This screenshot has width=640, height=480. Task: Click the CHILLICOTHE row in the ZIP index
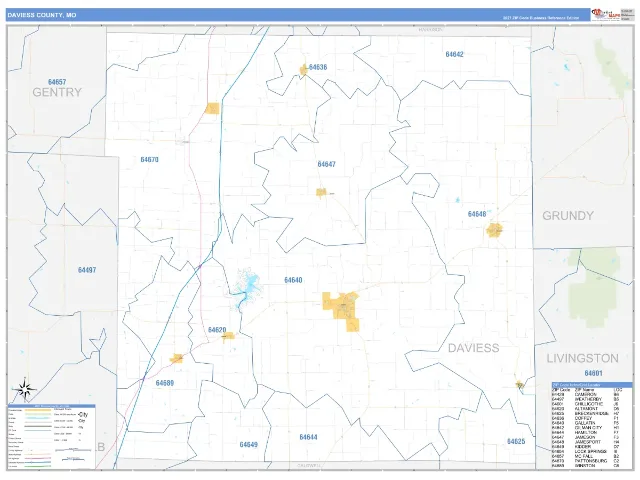click(586, 404)
